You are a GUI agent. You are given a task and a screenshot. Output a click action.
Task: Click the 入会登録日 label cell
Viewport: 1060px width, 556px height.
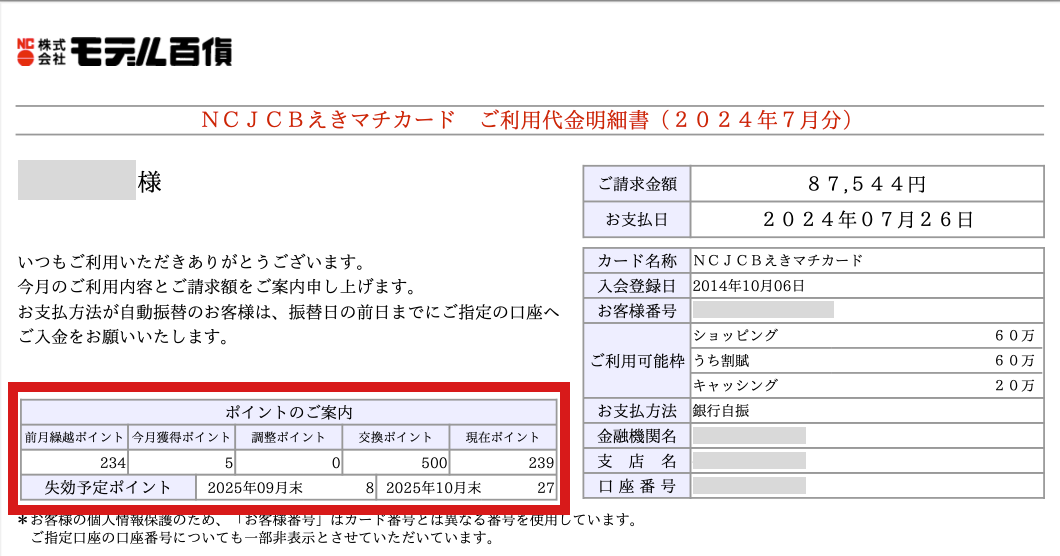coord(637,285)
